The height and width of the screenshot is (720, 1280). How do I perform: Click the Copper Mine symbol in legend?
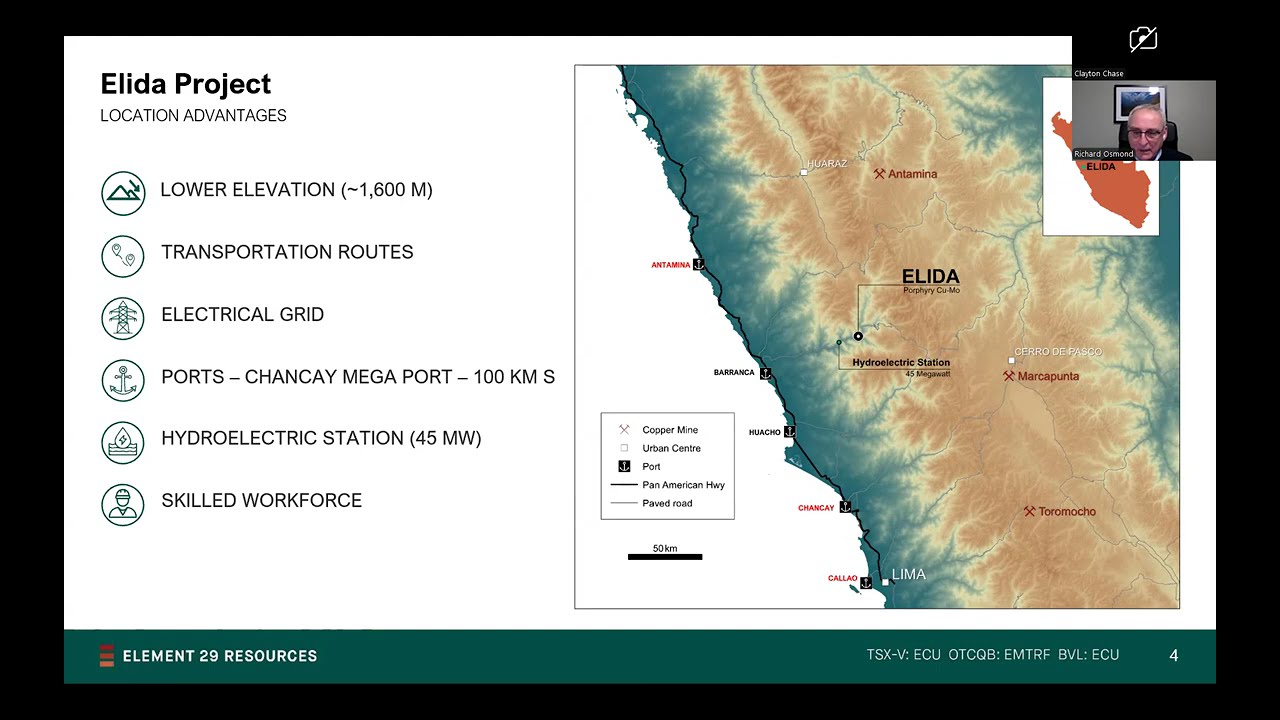624,430
